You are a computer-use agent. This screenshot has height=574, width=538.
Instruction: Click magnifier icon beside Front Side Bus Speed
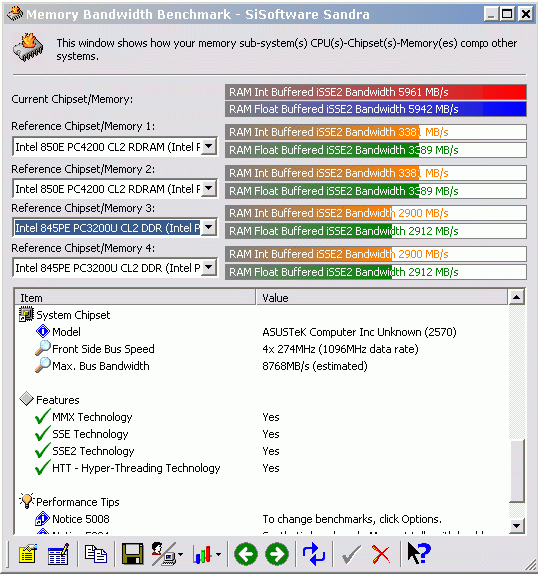43,348
